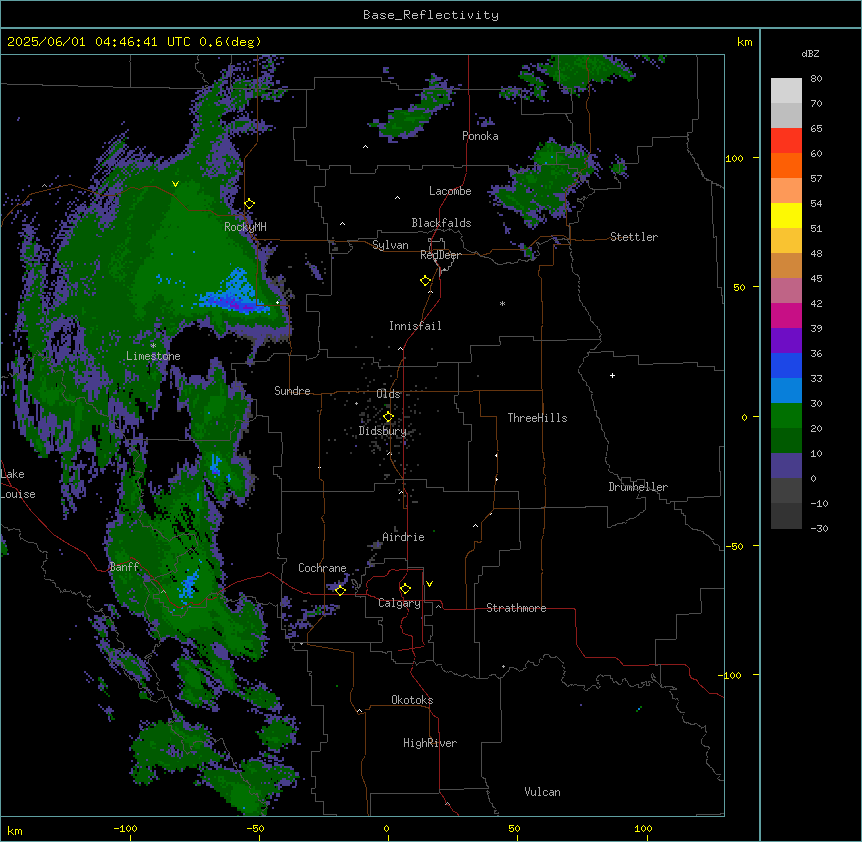
Task: Click the Sundre town label
Action: (292, 391)
